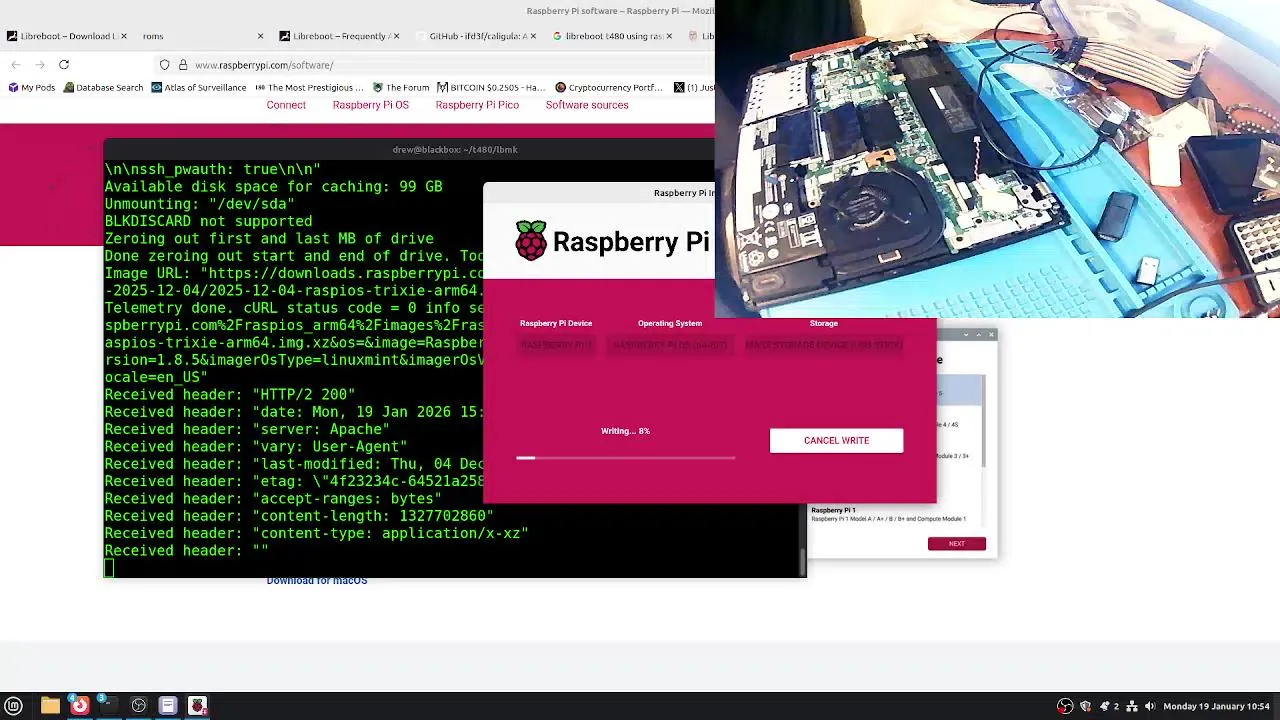Click the terminal window scrollbar

point(802,562)
